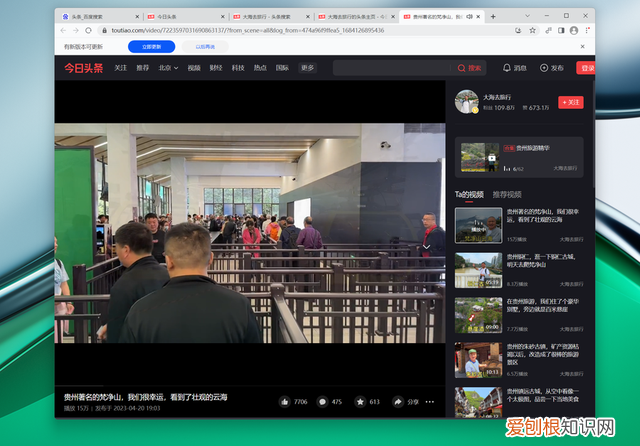Open the 推荐 nav item
The width and height of the screenshot is (640, 446).
pyautogui.click(x=142, y=68)
